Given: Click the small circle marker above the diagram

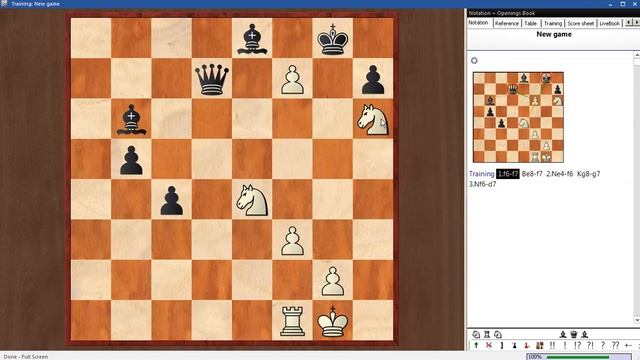Looking at the screenshot, I should (474, 60).
